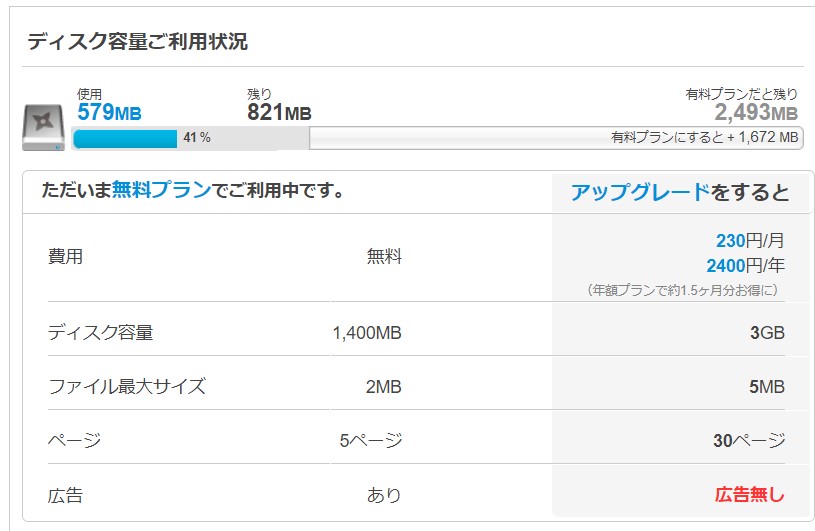Click the 579MB used amount

109,112
